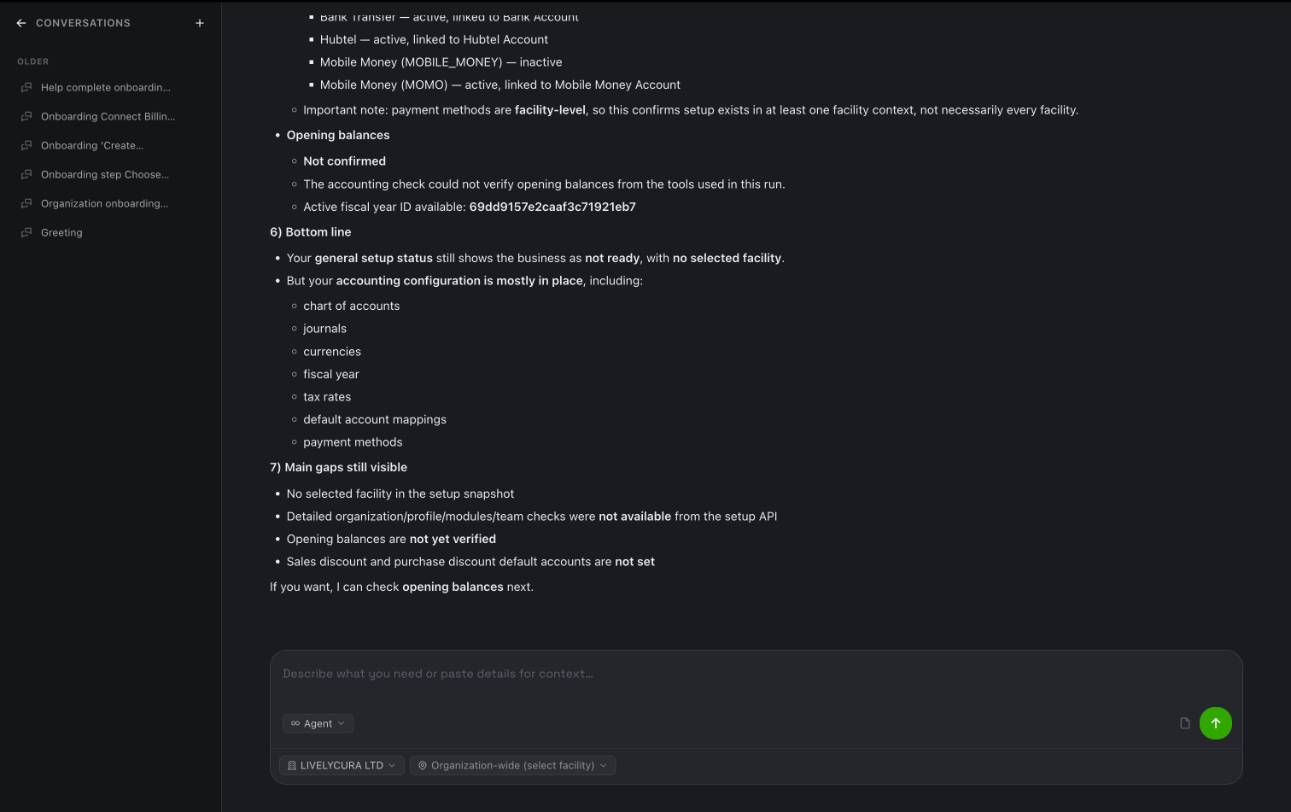Focus the Describe what you need input
Viewport: 1291px width, 812px height.
pyautogui.click(x=756, y=674)
